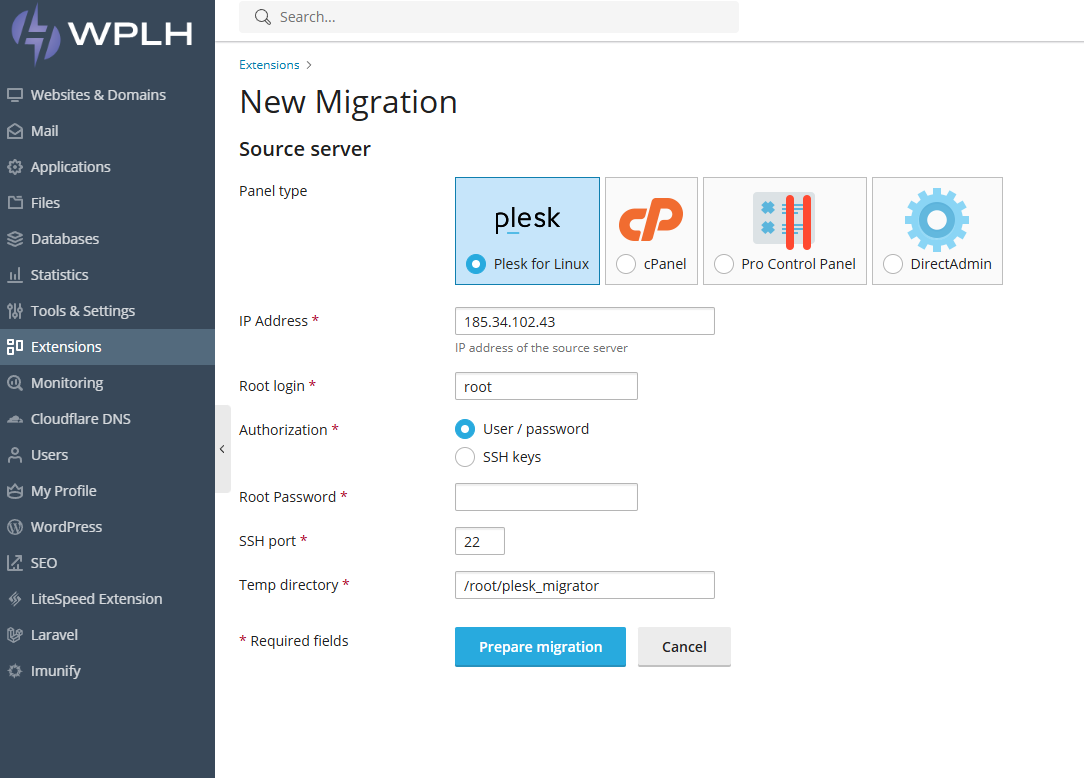The image size is (1084, 778).
Task: Click the Mail envelope icon
Action: 15,131
